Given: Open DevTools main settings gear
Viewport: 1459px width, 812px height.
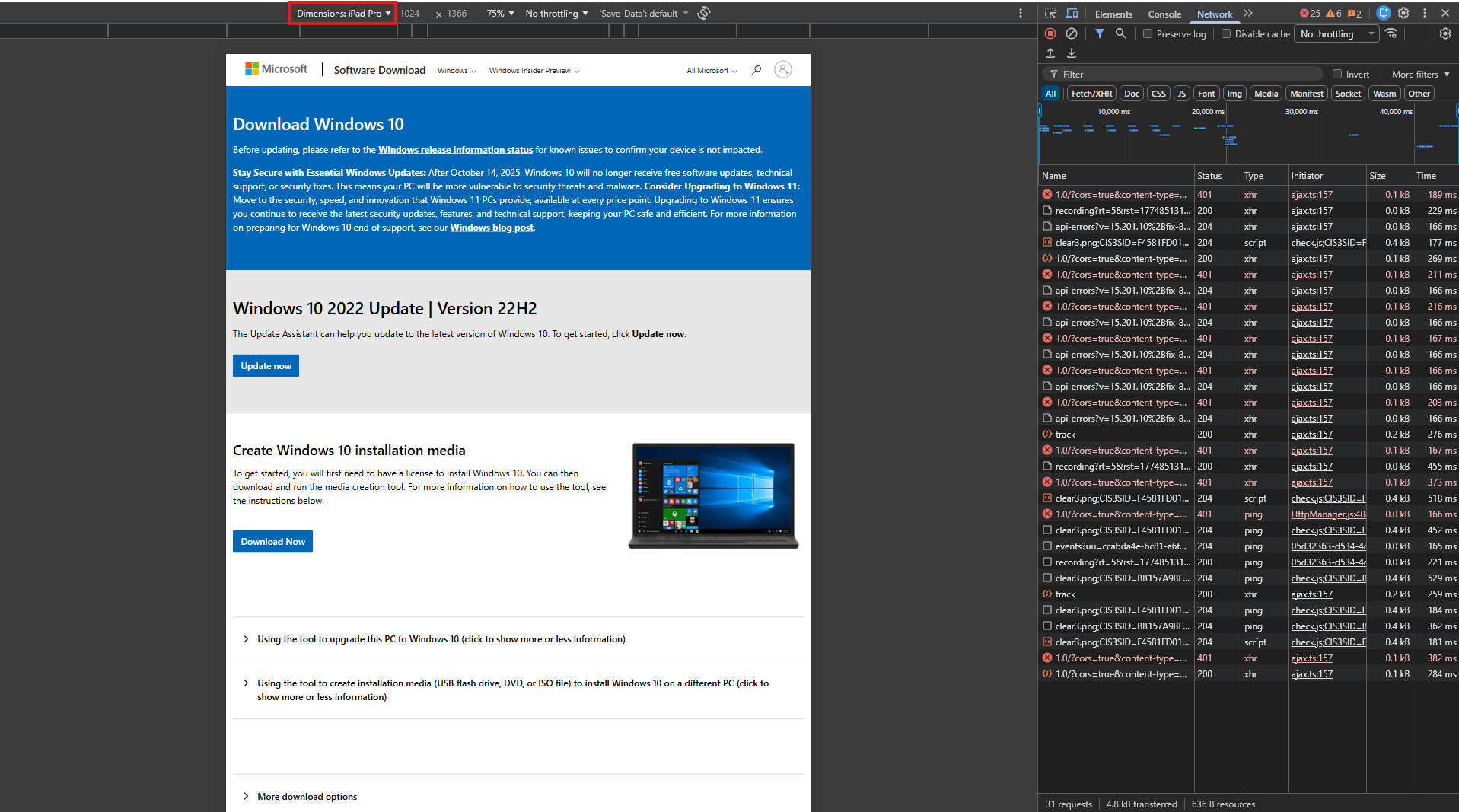Looking at the screenshot, I should click(x=1404, y=14).
